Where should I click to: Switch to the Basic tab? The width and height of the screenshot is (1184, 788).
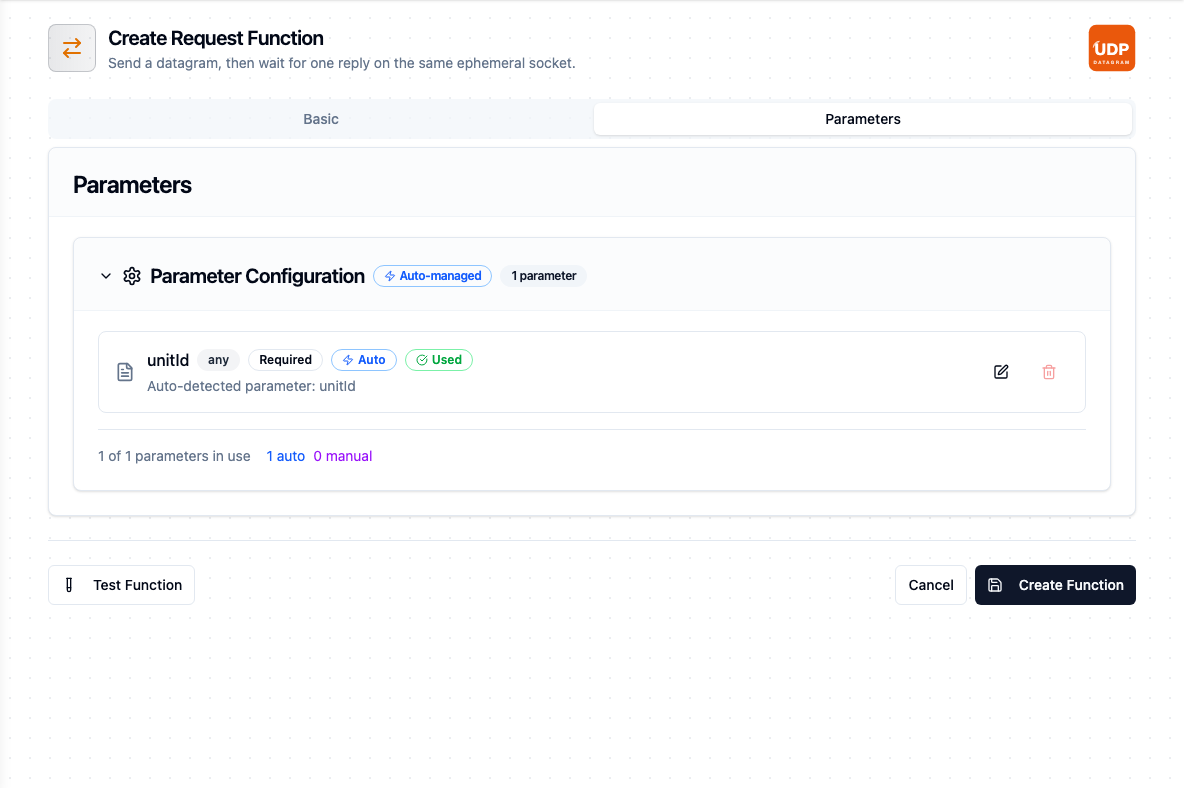pyautogui.click(x=321, y=119)
